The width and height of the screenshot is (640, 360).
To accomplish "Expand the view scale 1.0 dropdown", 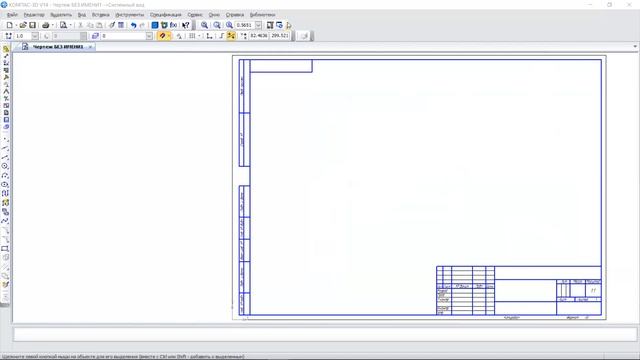I will pos(35,36).
